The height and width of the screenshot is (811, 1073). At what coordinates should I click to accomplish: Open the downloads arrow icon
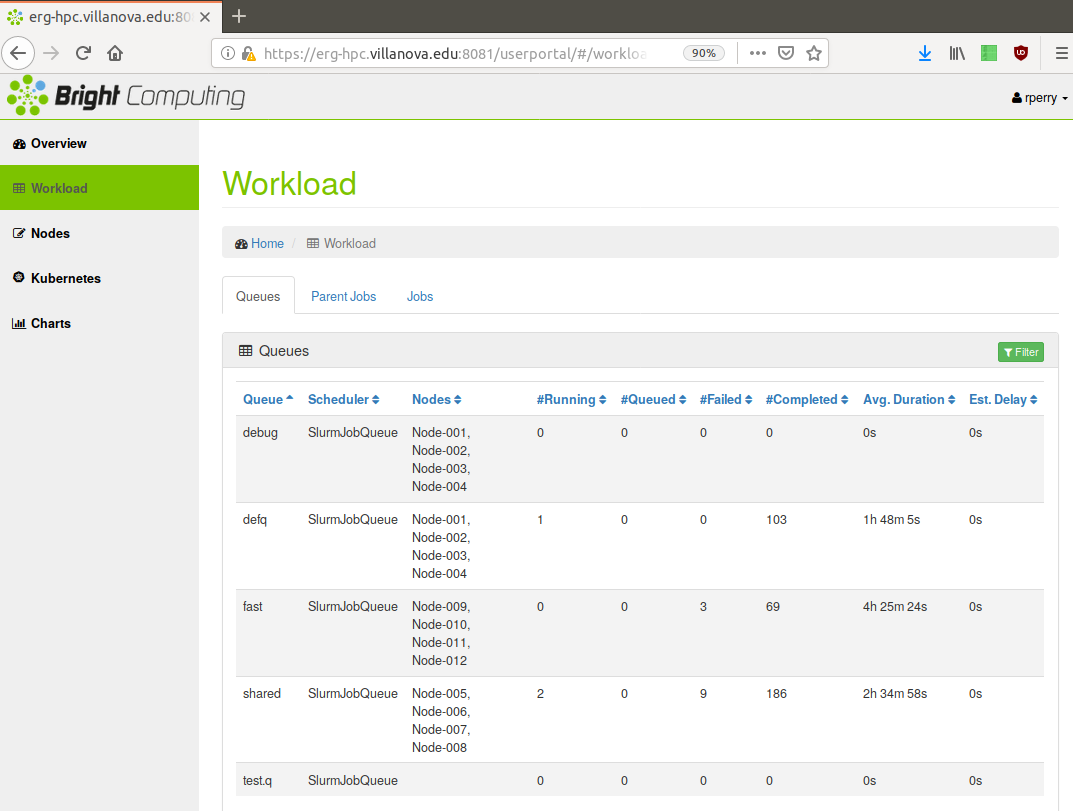point(925,53)
